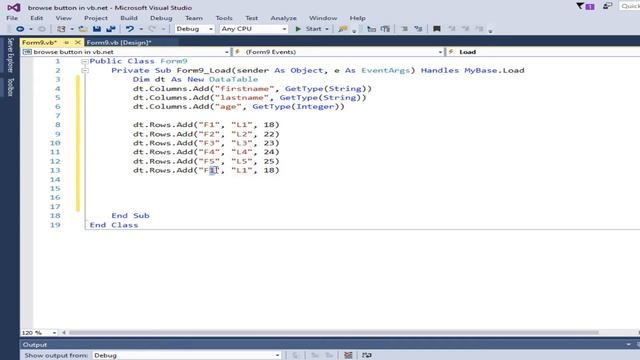Click the "lastname" string on line 5
The height and width of the screenshot is (360, 640).
pos(242,98)
